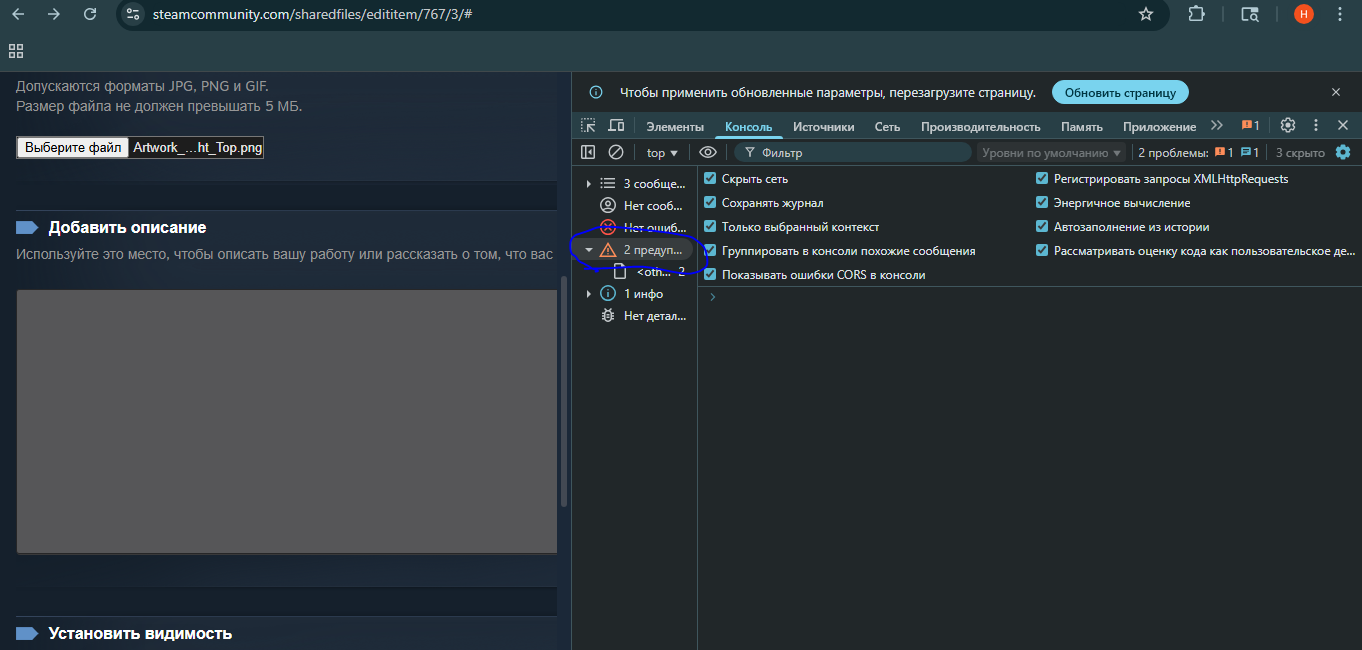Viewport: 1362px width, 650px height.
Task: Click the '3 скрыто' hidden messages label
Action: point(1300,153)
